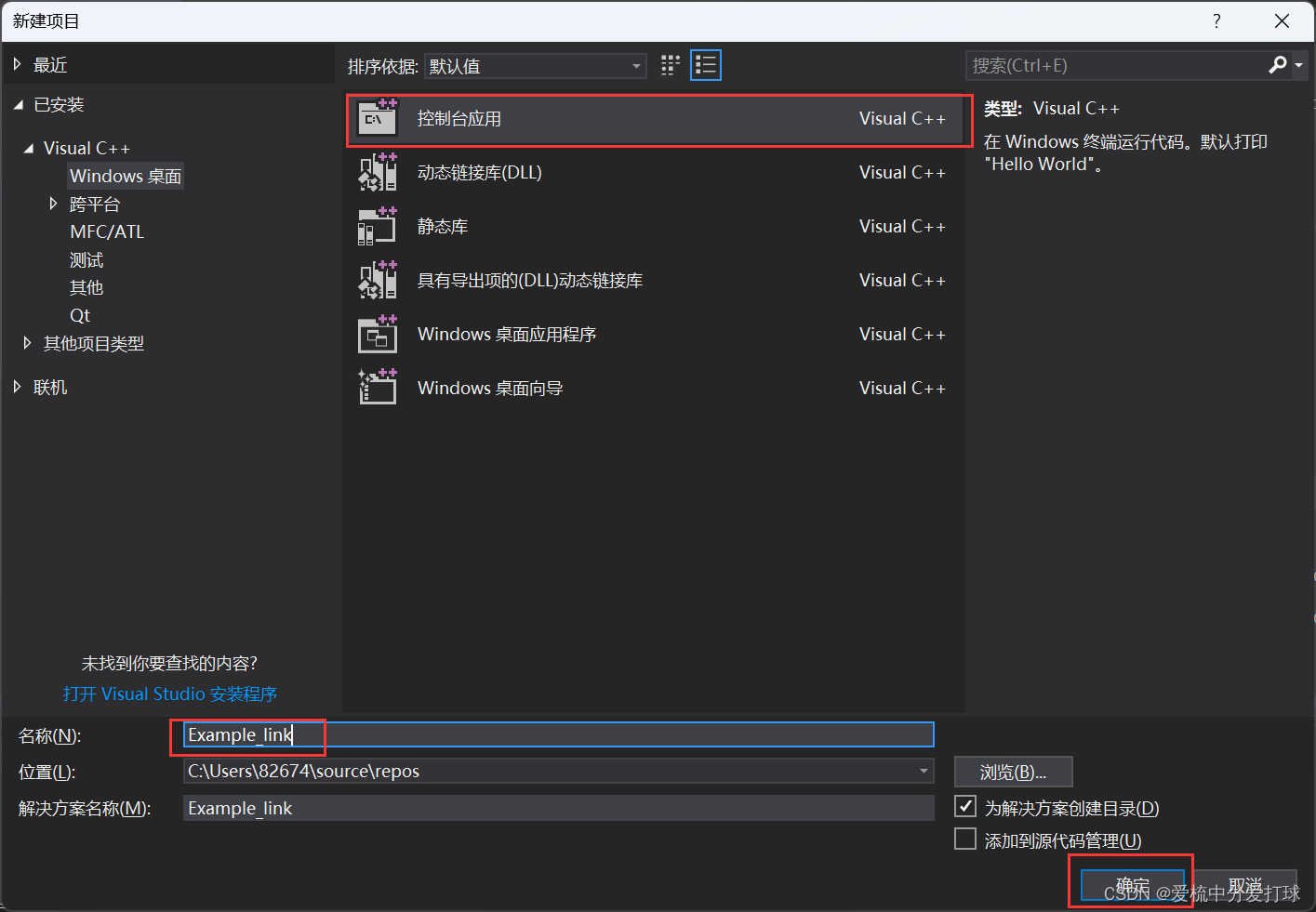Click the 联机 label
Viewport: 1316px width, 912px height.
[x=50, y=387]
